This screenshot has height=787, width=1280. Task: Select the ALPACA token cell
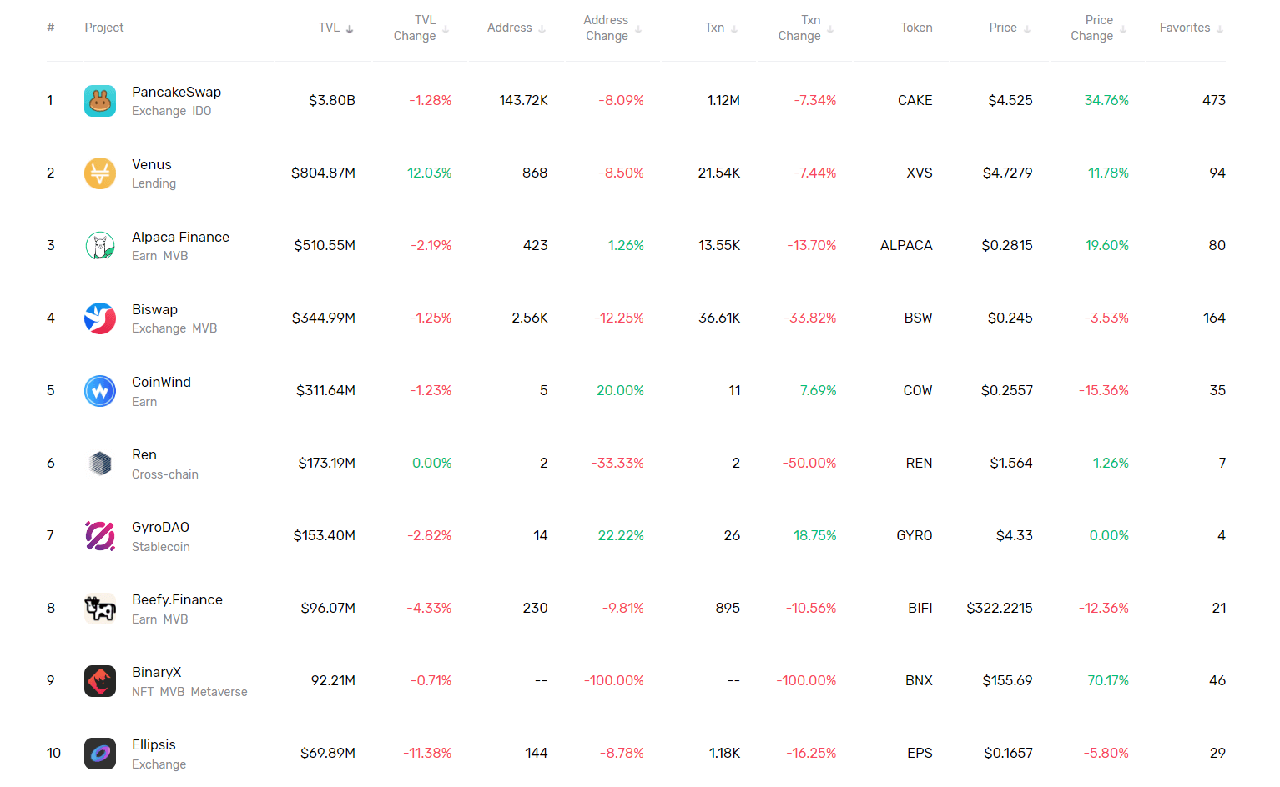(906, 245)
